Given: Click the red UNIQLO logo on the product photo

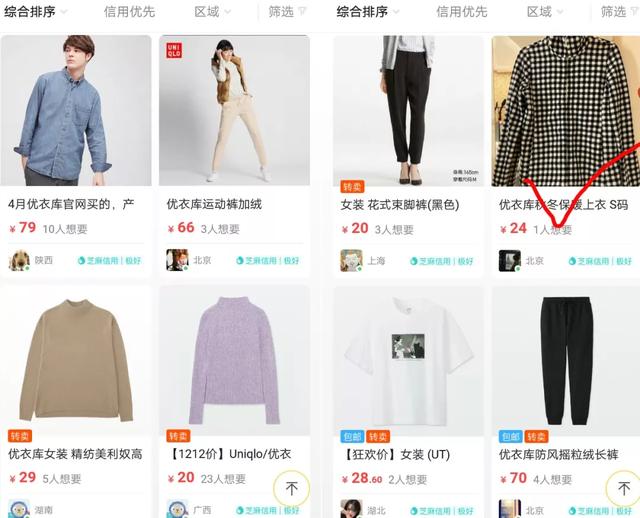Looking at the screenshot, I should pyautogui.click(x=174, y=50).
